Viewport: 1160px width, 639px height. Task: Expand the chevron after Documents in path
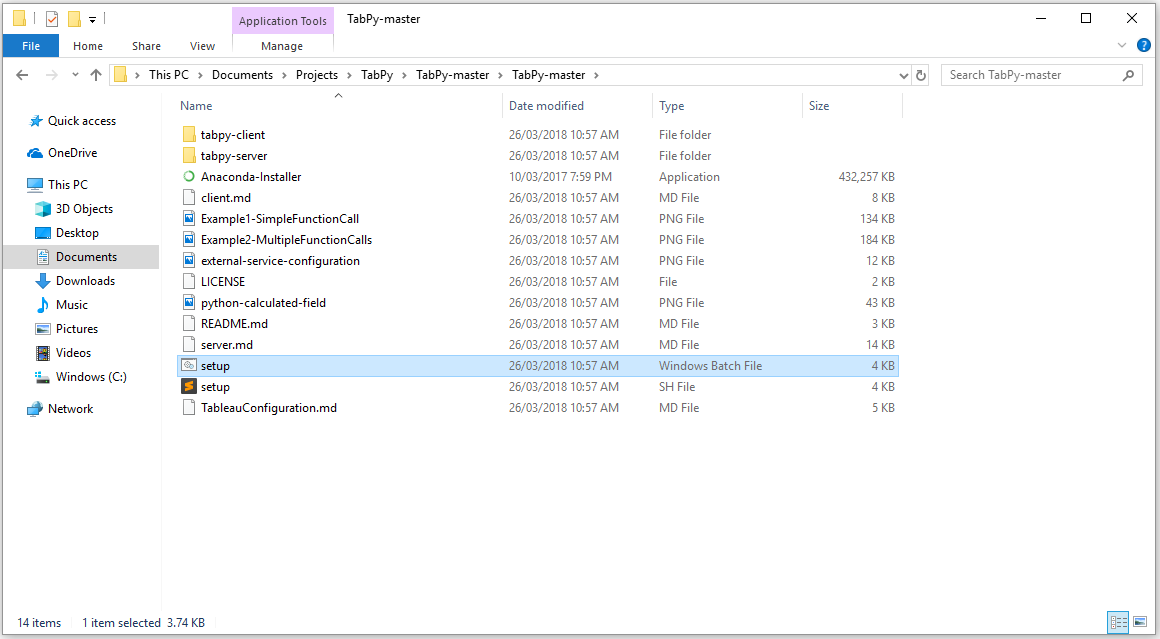click(285, 75)
